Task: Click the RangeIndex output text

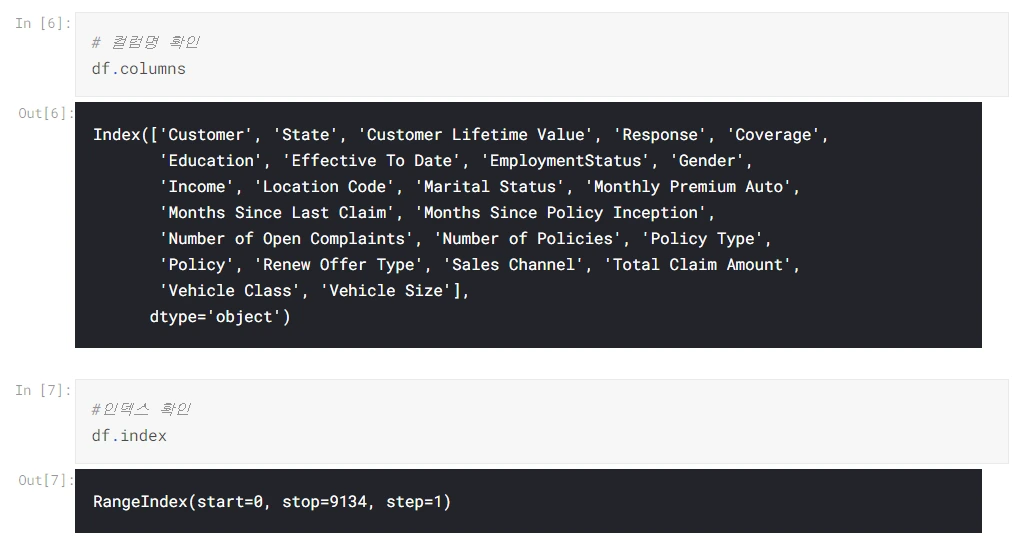Action: [272, 502]
